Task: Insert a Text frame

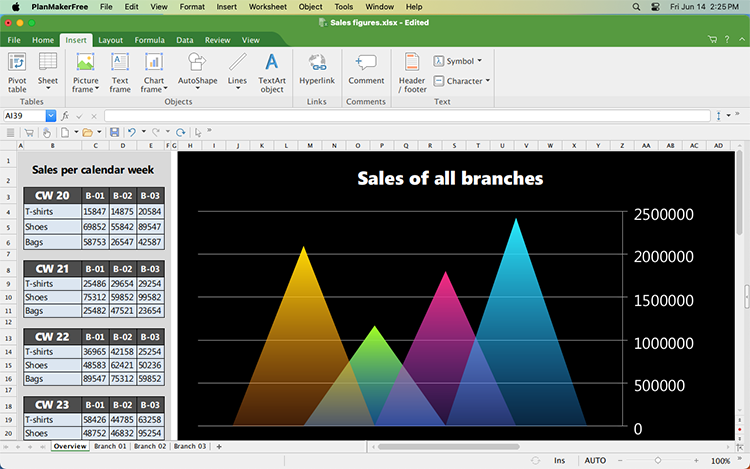Action: [120, 72]
